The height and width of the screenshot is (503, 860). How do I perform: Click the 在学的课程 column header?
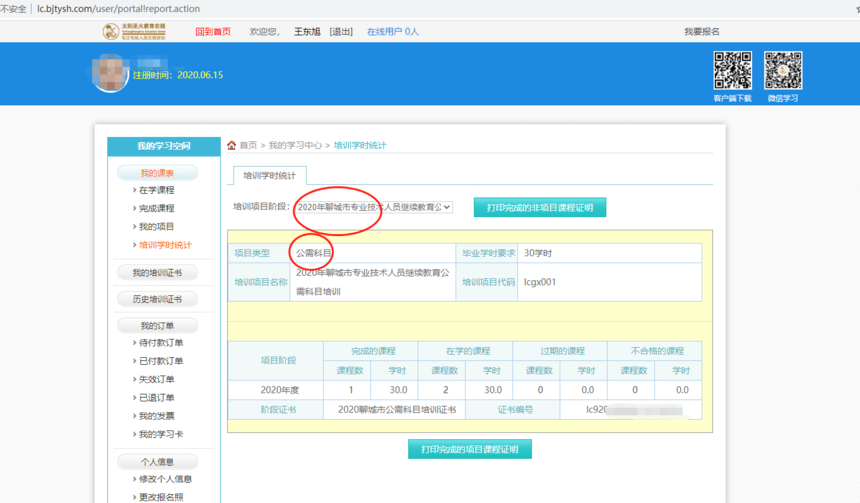468,351
